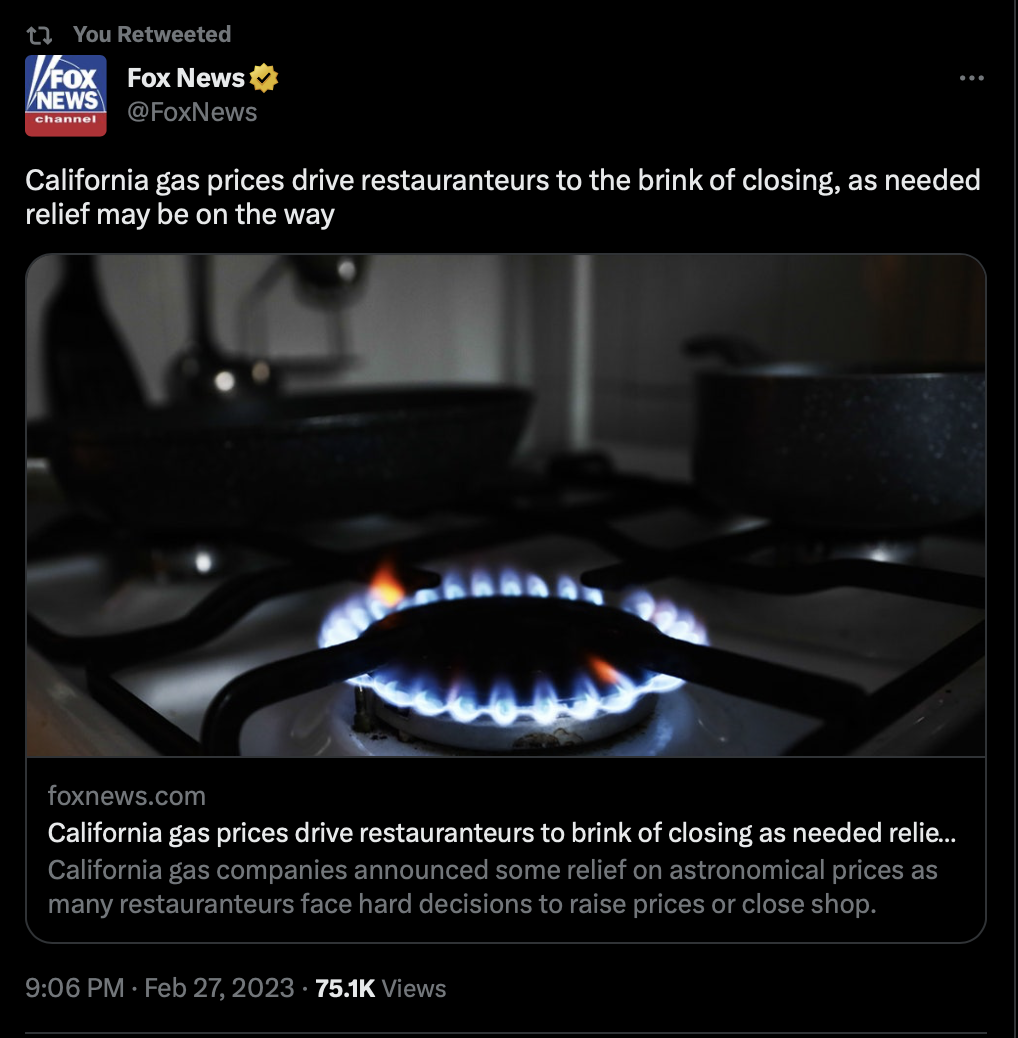
Task: Click the gold verified badge
Action: point(263,78)
